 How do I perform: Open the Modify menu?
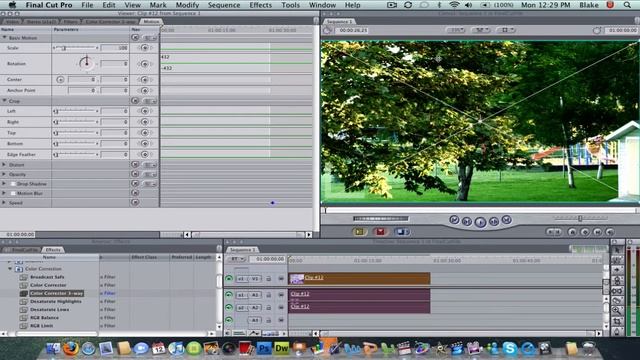click(187, 5)
